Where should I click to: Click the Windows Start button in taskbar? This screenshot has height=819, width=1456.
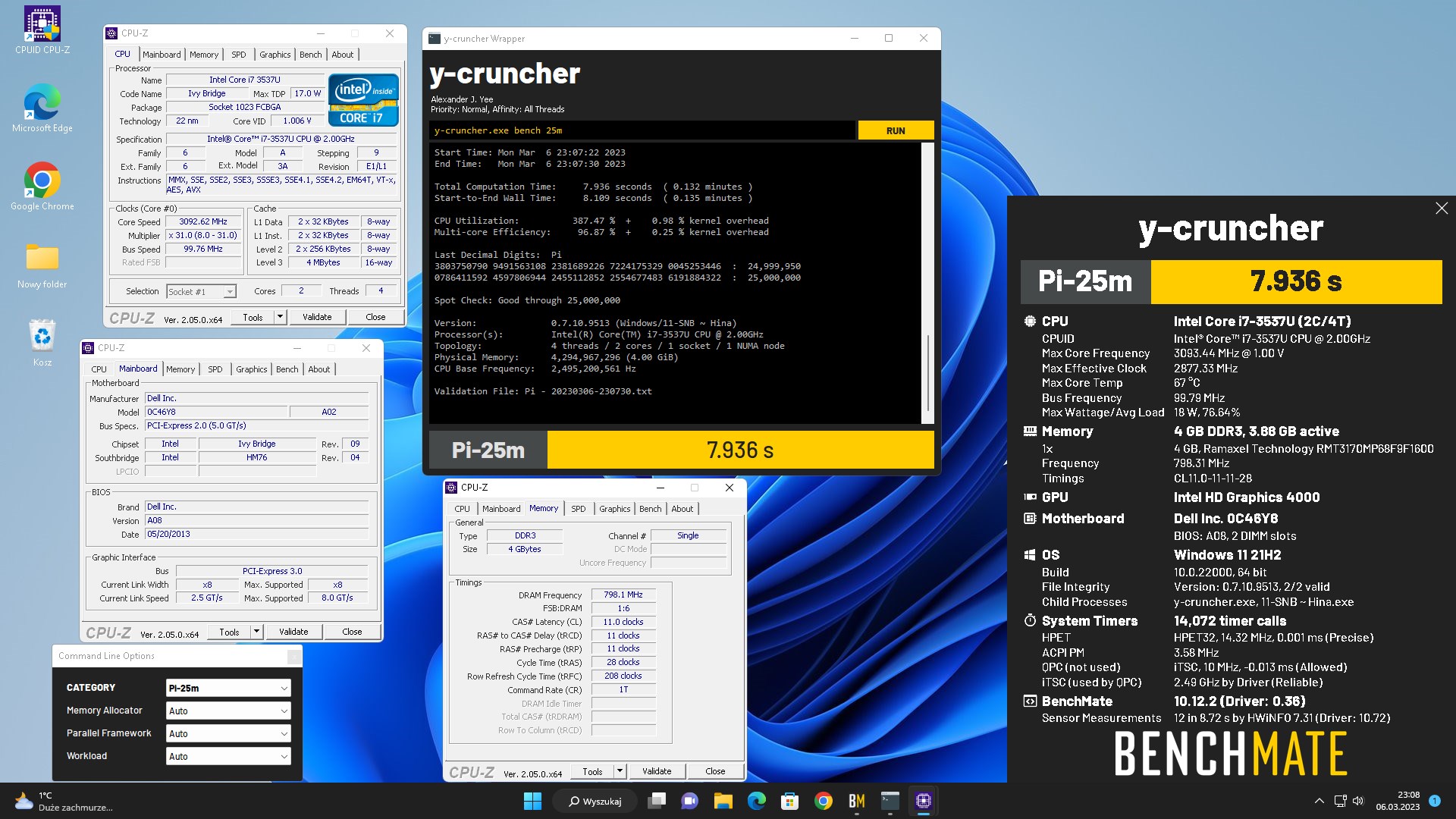pos(532,801)
